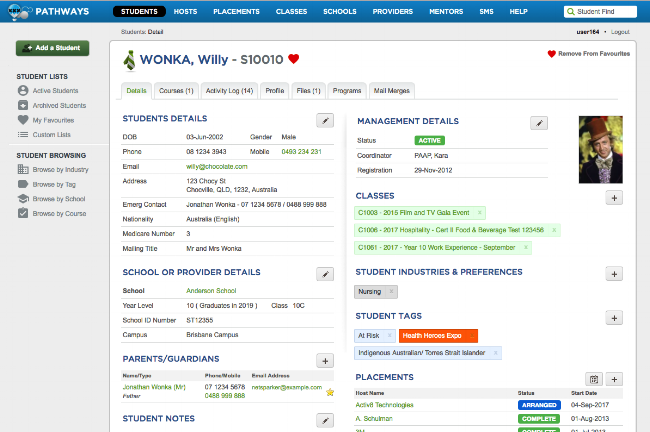
Task: Add a Parent/Guardian plus button
Action: tap(325, 361)
